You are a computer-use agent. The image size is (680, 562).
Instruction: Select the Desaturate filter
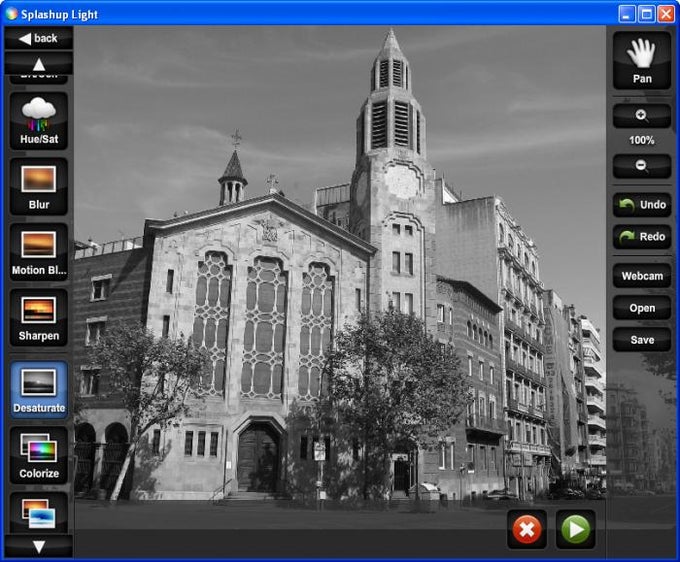click(39, 389)
